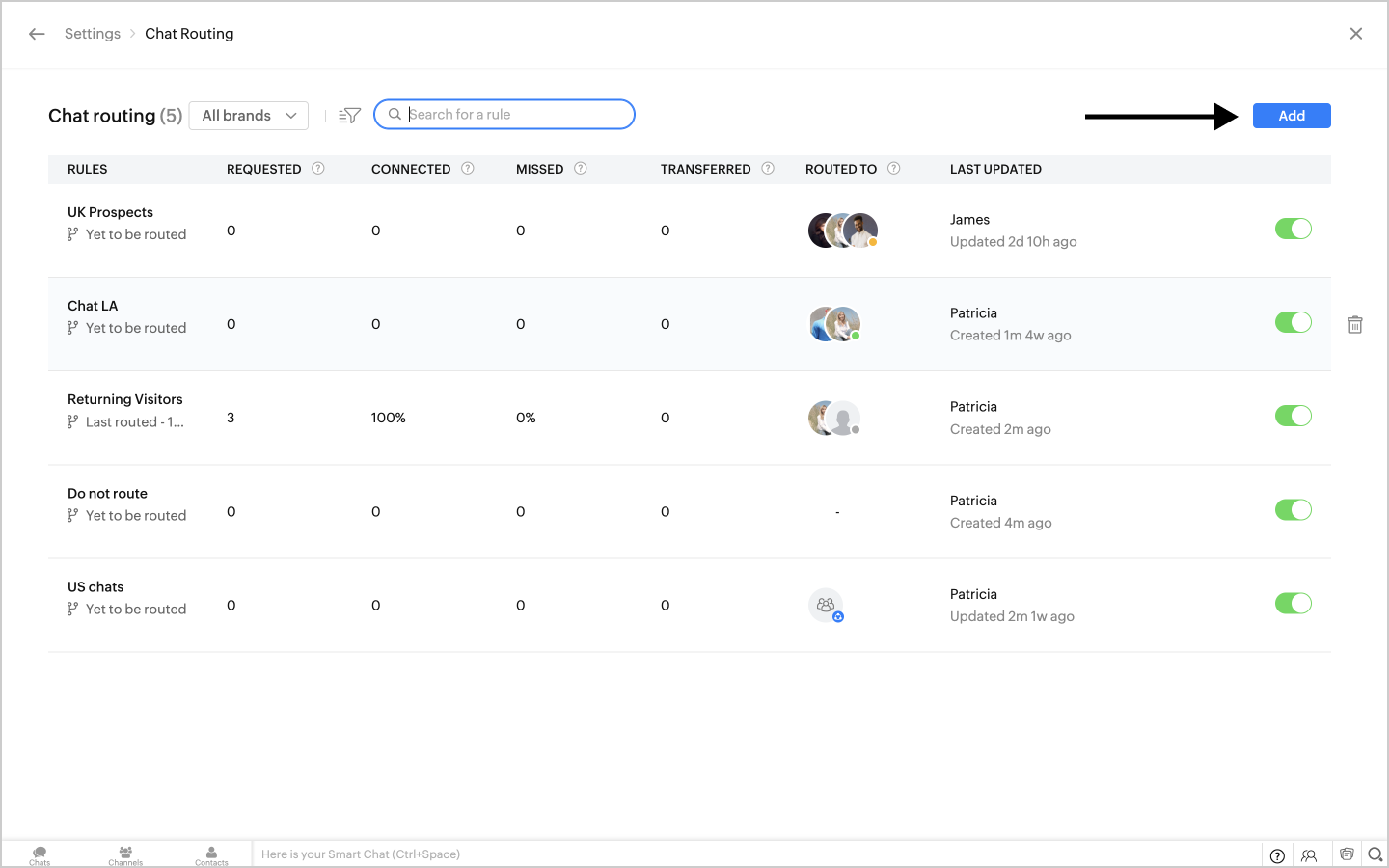
Task: Click the Transferred column help icon
Action: pos(768,169)
